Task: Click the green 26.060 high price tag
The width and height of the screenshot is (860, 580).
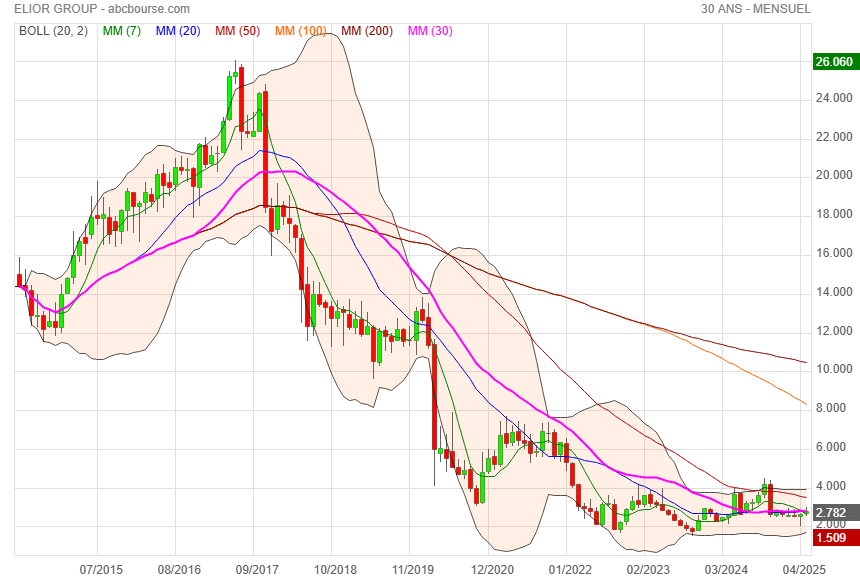Action: (834, 61)
